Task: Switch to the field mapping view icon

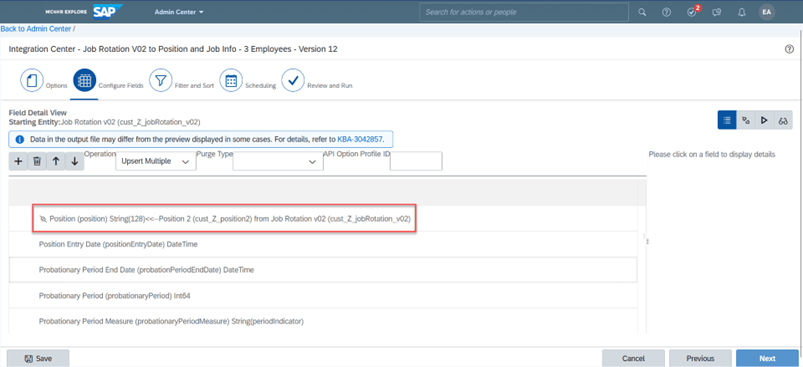Action: click(x=746, y=120)
